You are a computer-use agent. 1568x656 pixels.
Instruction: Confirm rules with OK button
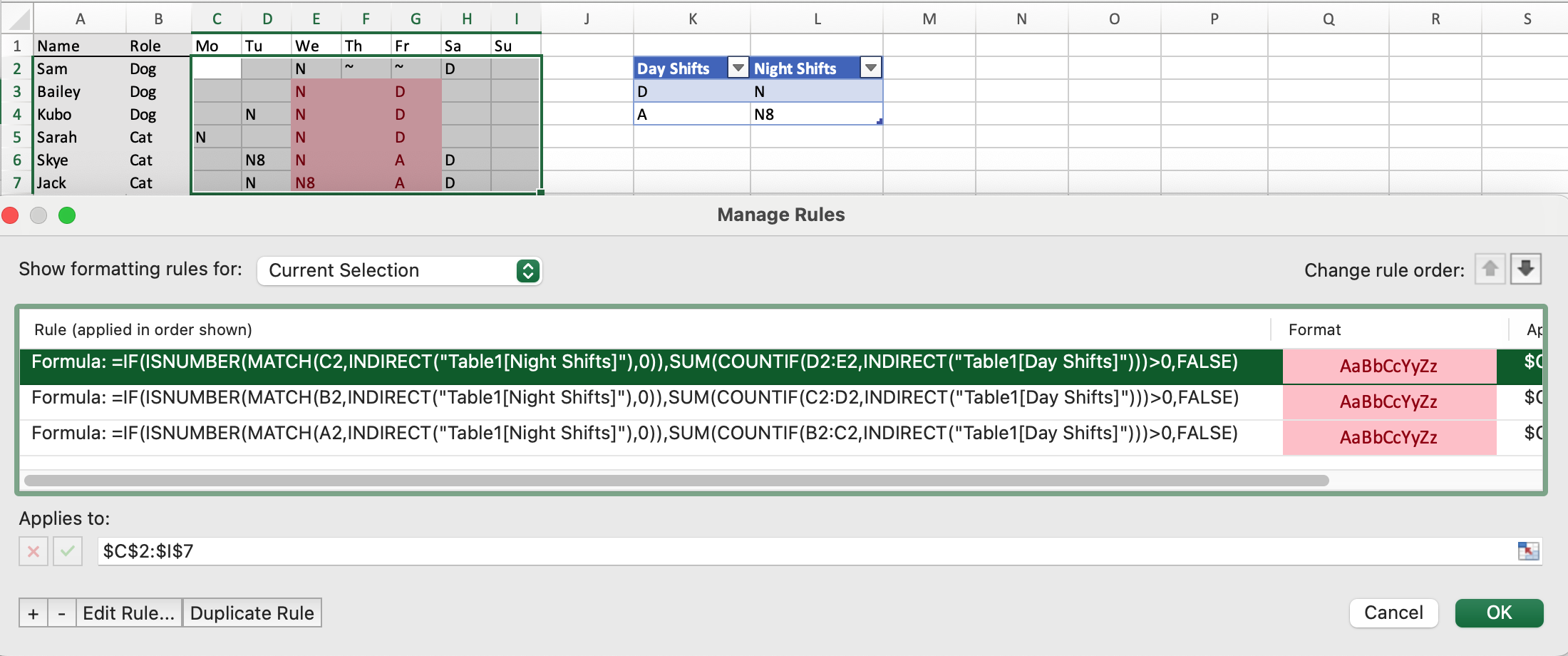point(1499,613)
